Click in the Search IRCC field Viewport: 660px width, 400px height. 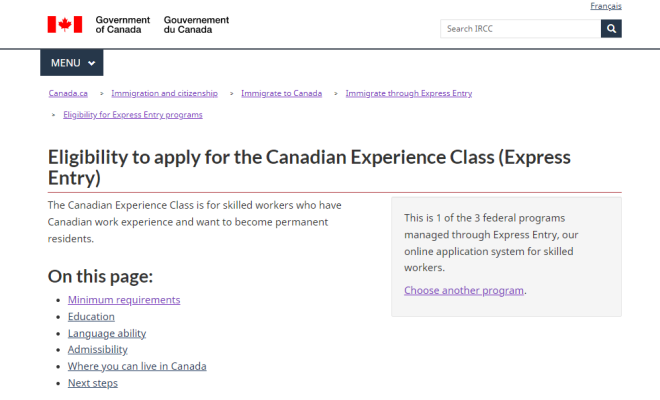coord(520,29)
